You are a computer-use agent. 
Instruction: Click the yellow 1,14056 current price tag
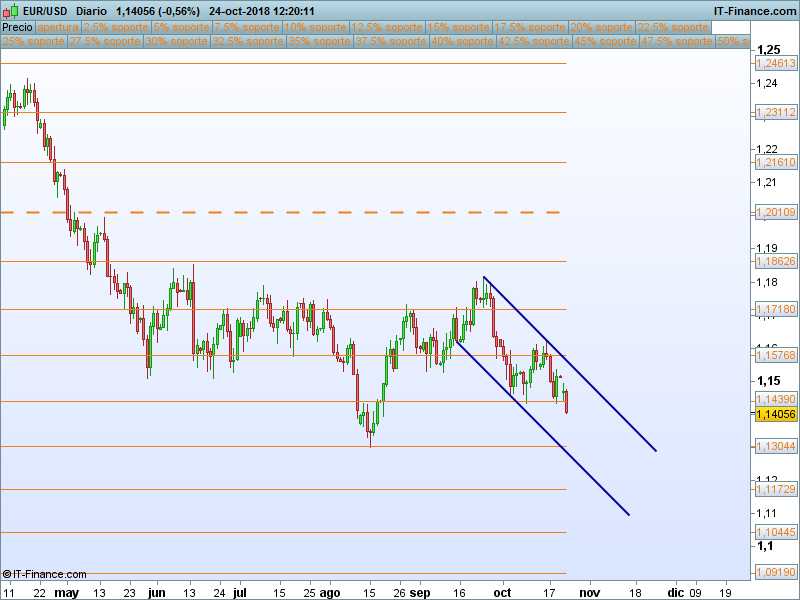coord(776,414)
